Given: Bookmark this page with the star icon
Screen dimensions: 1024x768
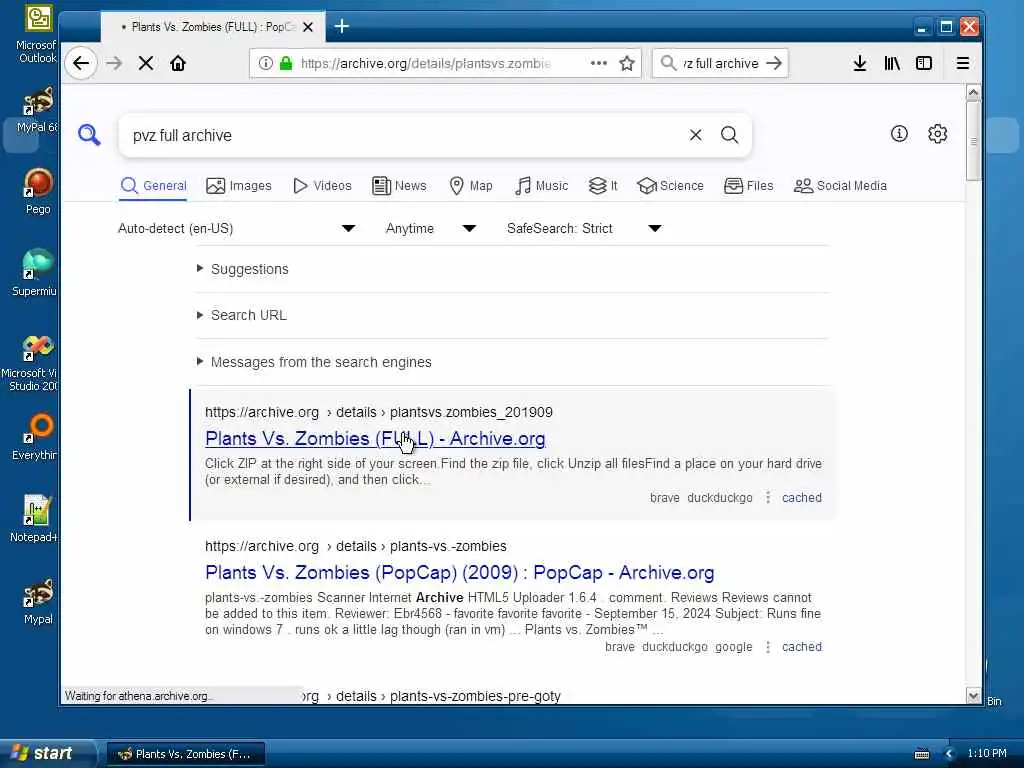Looking at the screenshot, I should [627, 63].
